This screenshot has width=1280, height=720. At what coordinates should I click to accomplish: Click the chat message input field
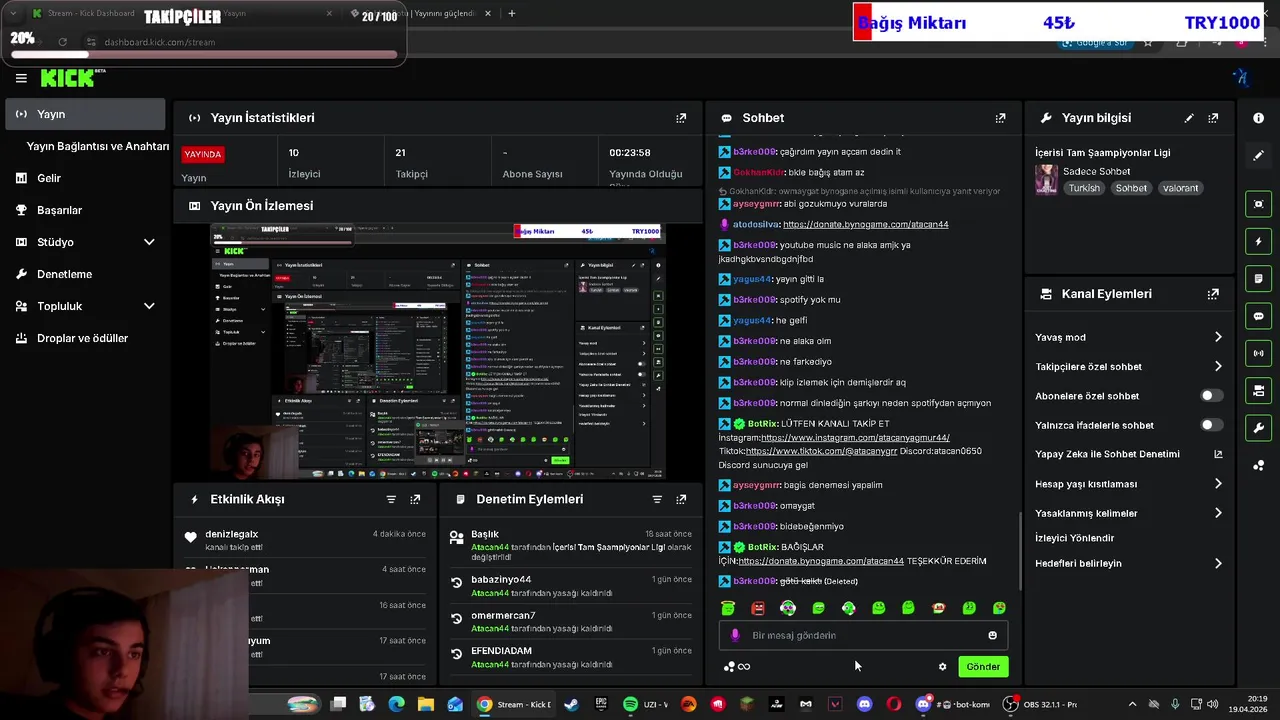point(863,635)
